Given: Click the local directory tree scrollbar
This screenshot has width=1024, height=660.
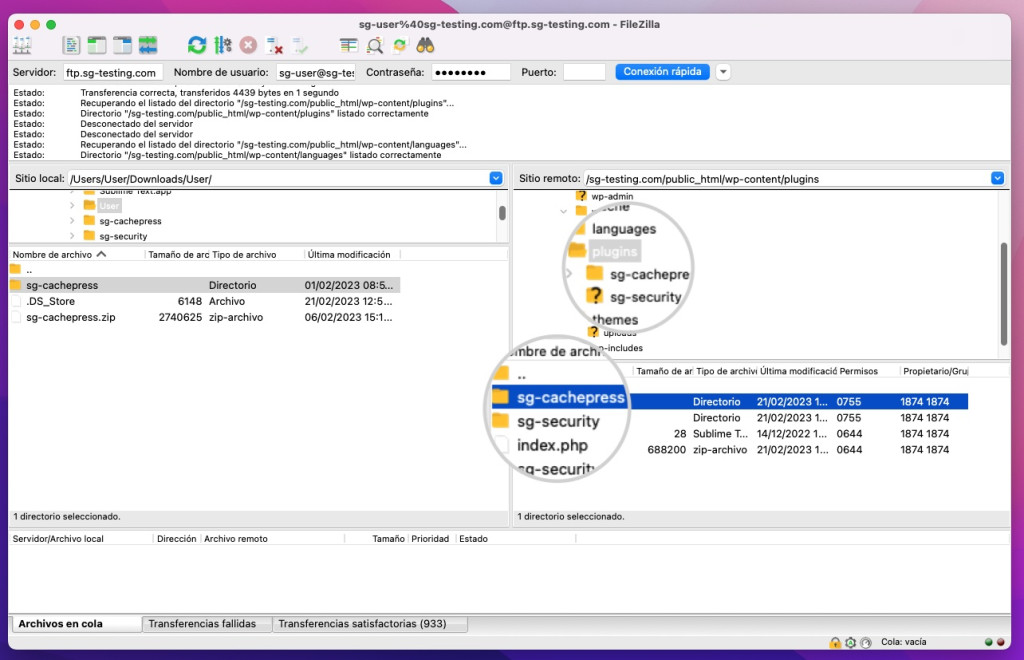Looking at the screenshot, I should (502, 213).
